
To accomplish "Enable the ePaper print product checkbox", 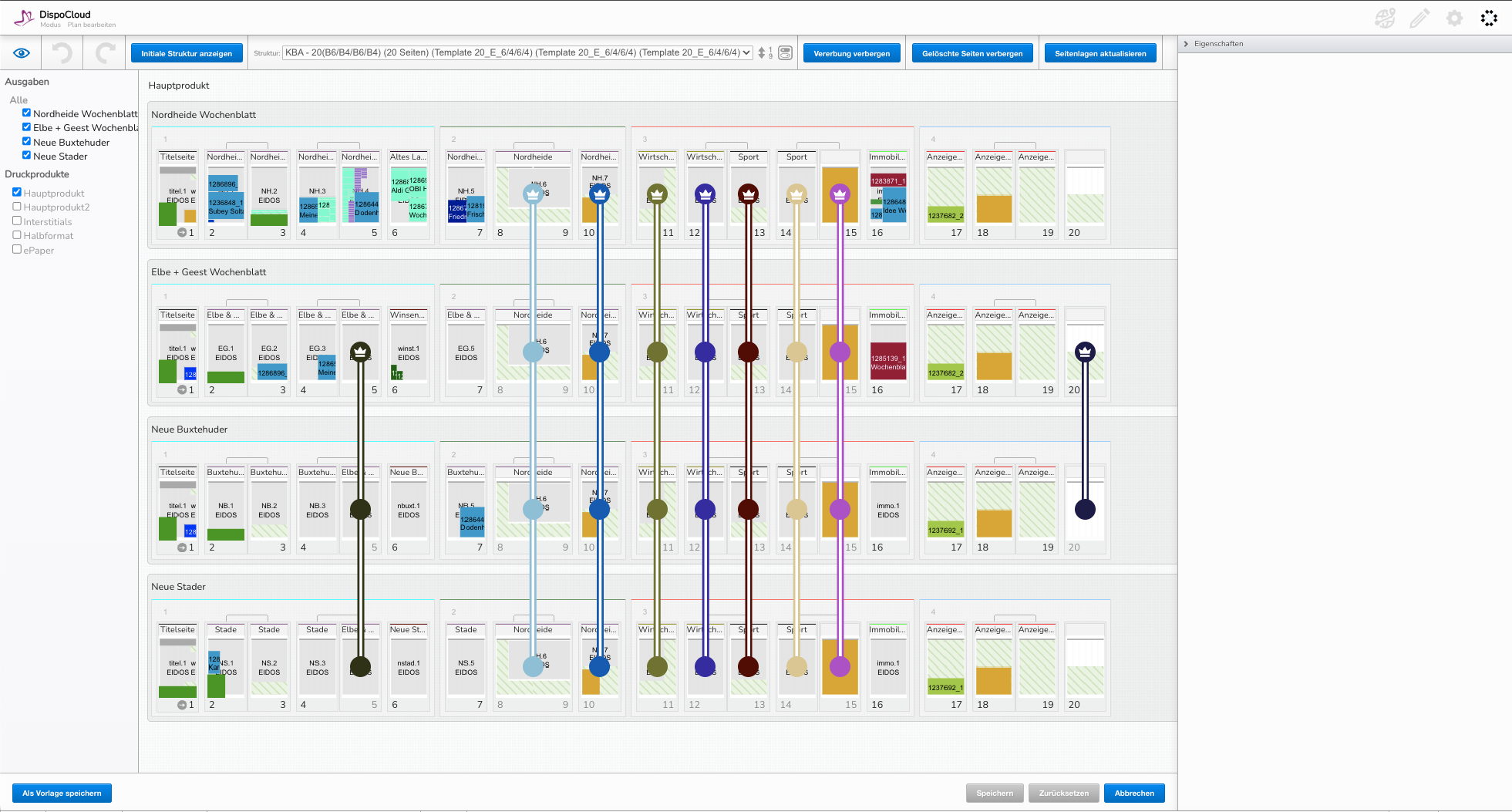I will 17,249.
